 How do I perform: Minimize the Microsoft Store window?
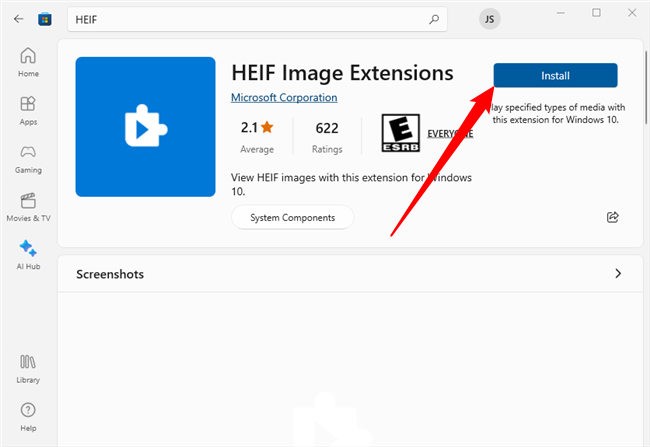[x=560, y=13]
